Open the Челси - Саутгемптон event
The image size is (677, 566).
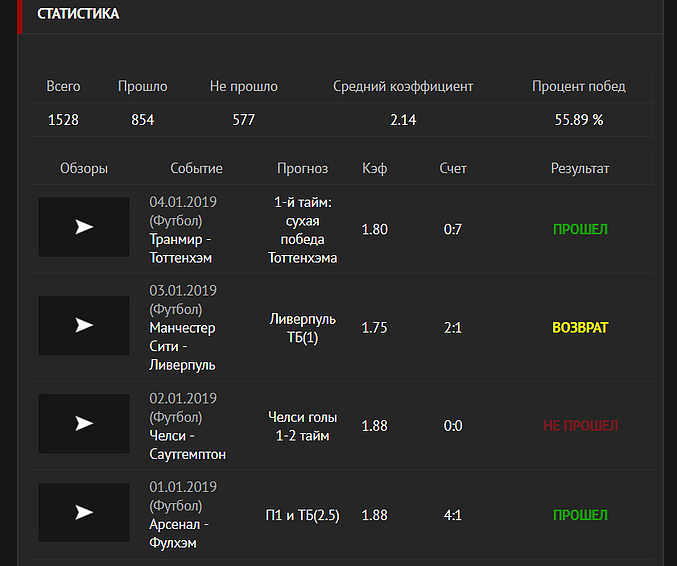[x=187, y=445]
